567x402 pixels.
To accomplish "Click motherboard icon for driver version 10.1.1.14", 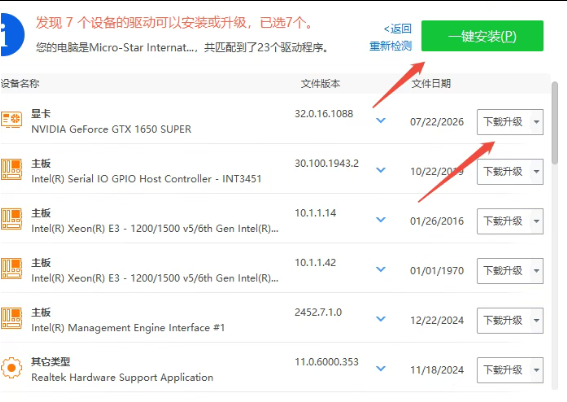I will [11, 219].
